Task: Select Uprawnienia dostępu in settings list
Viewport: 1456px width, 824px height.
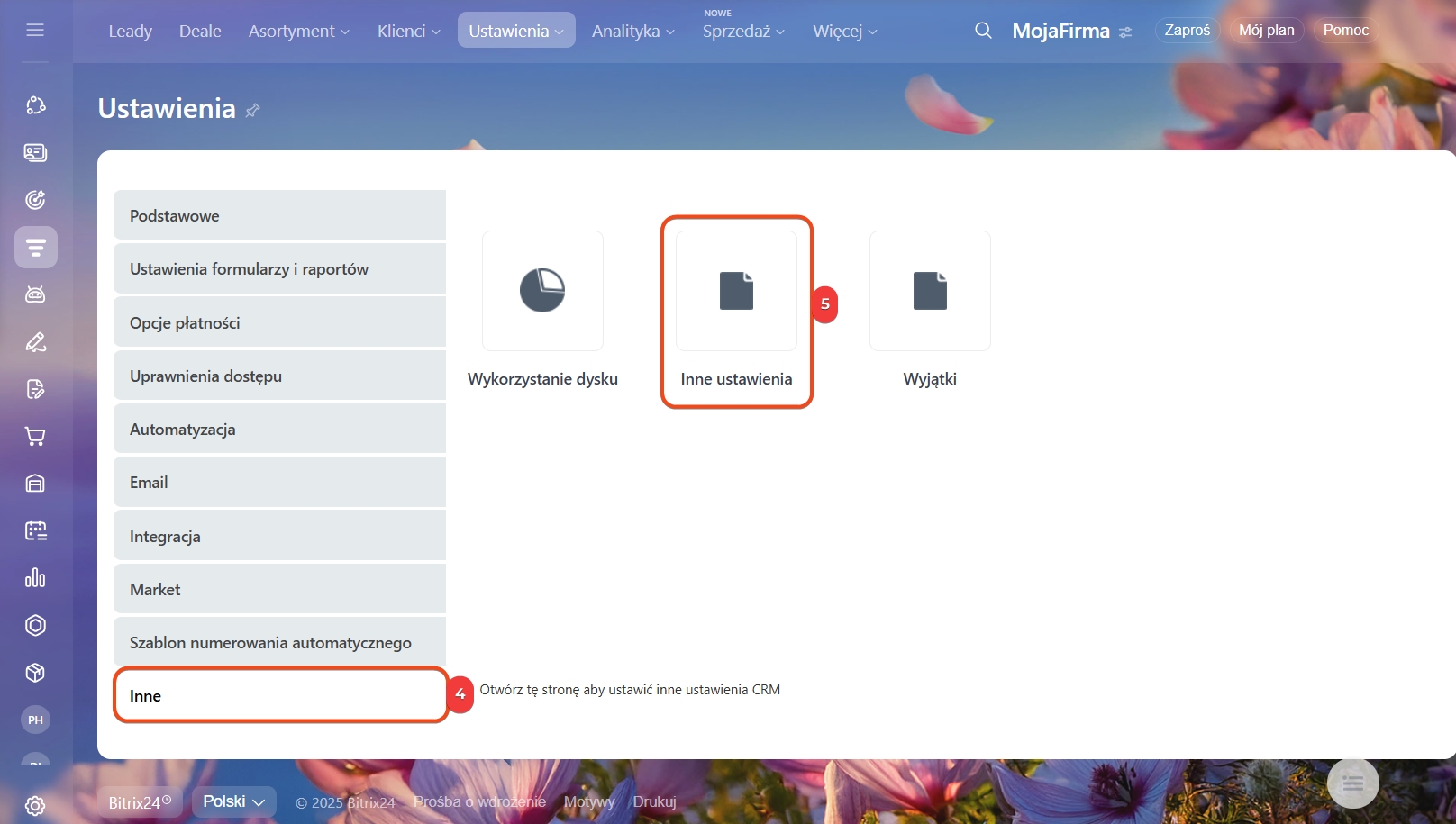Action: pos(280,376)
